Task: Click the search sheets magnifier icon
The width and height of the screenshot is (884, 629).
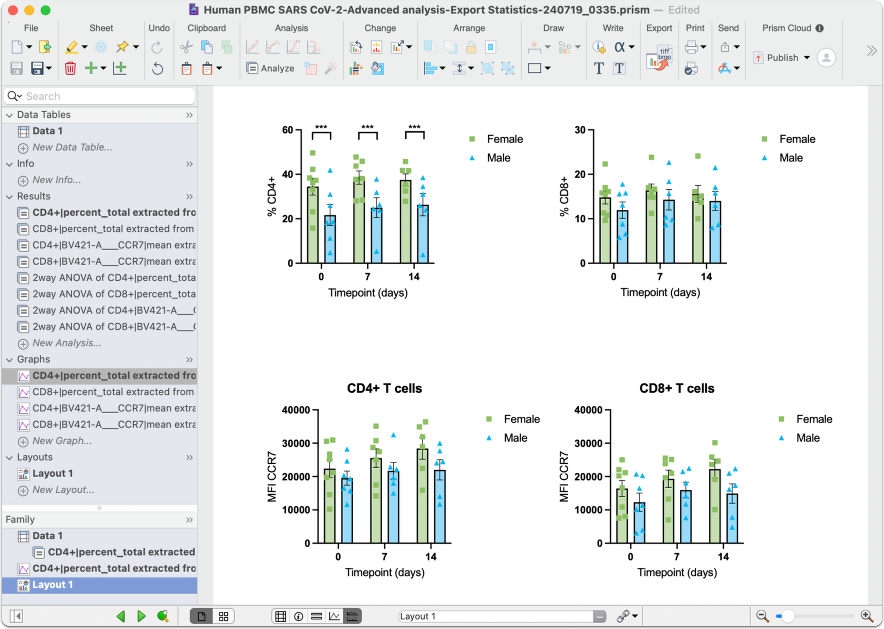Action: [162, 616]
